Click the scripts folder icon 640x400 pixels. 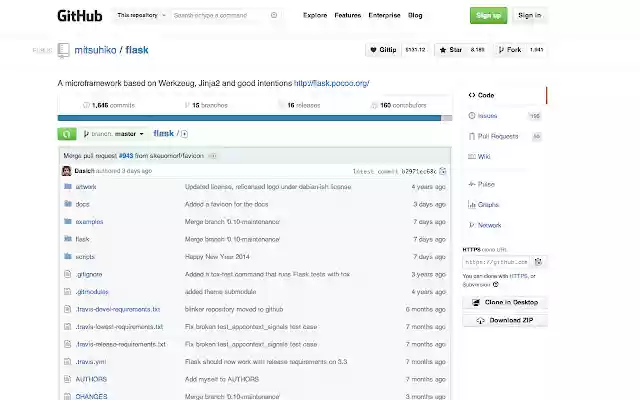point(68,256)
